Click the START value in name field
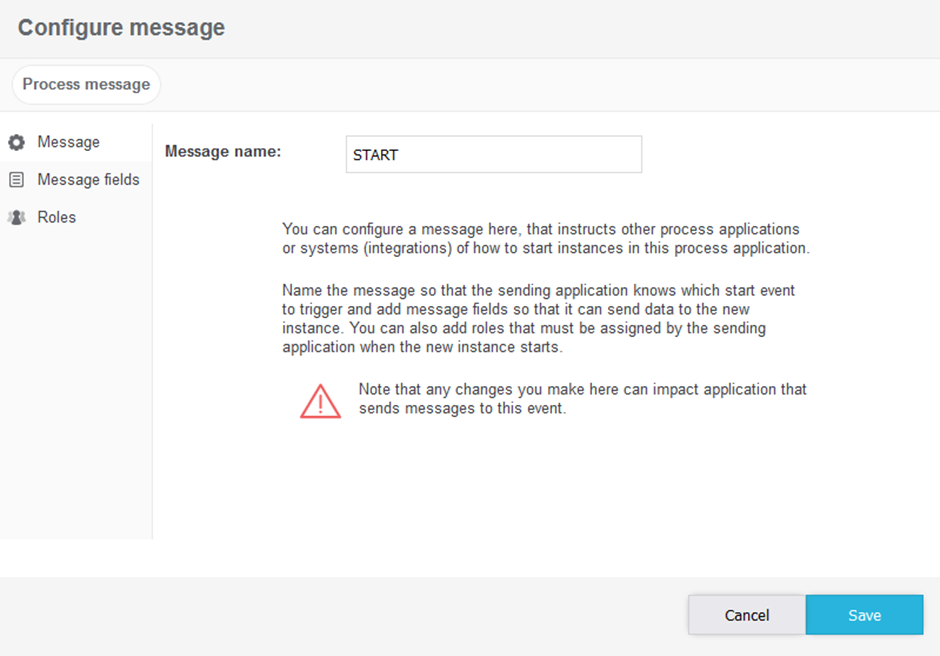Image resolution: width=940 pixels, height=656 pixels. [x=376, y=155]
